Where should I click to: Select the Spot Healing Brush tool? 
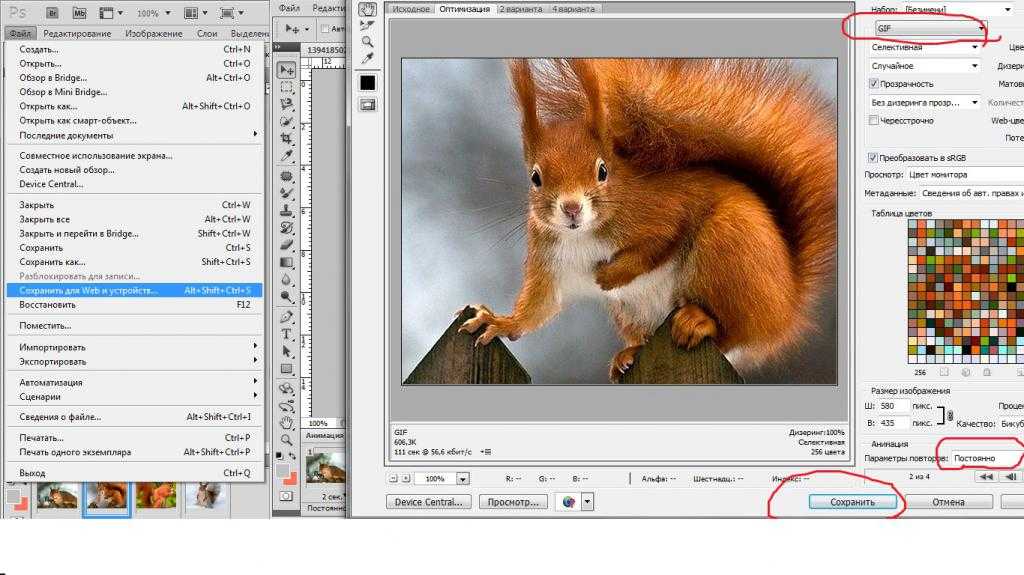click(287, 176)
